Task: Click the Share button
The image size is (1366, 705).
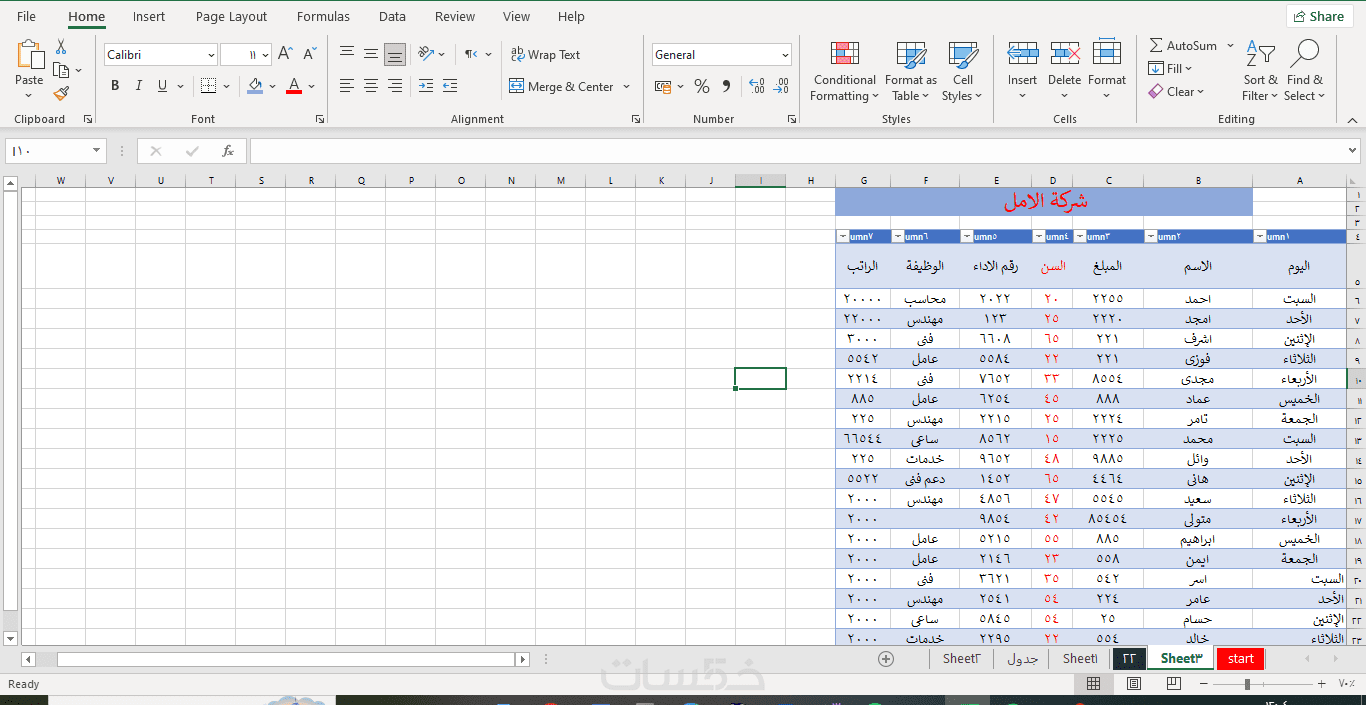Action: 1320,16
